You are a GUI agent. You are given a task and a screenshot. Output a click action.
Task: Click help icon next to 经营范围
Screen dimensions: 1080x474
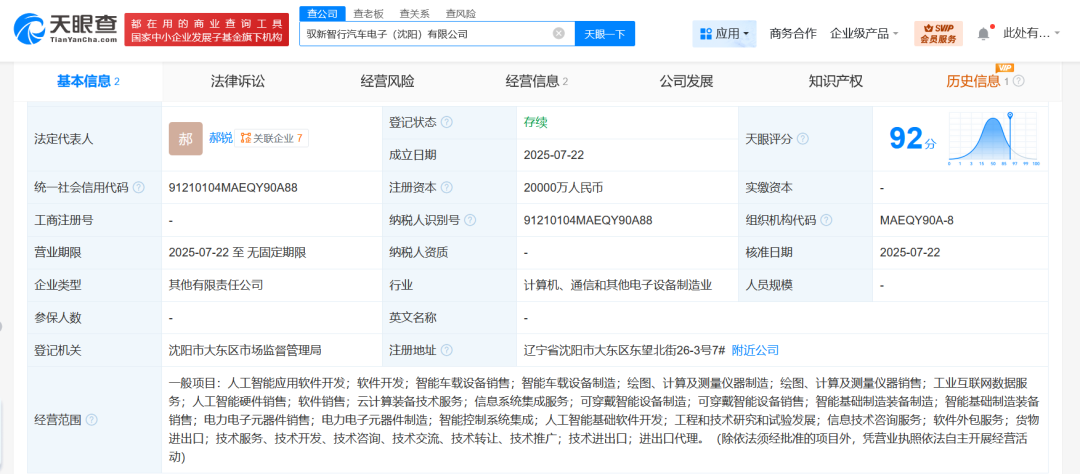[x=92, y=420]
